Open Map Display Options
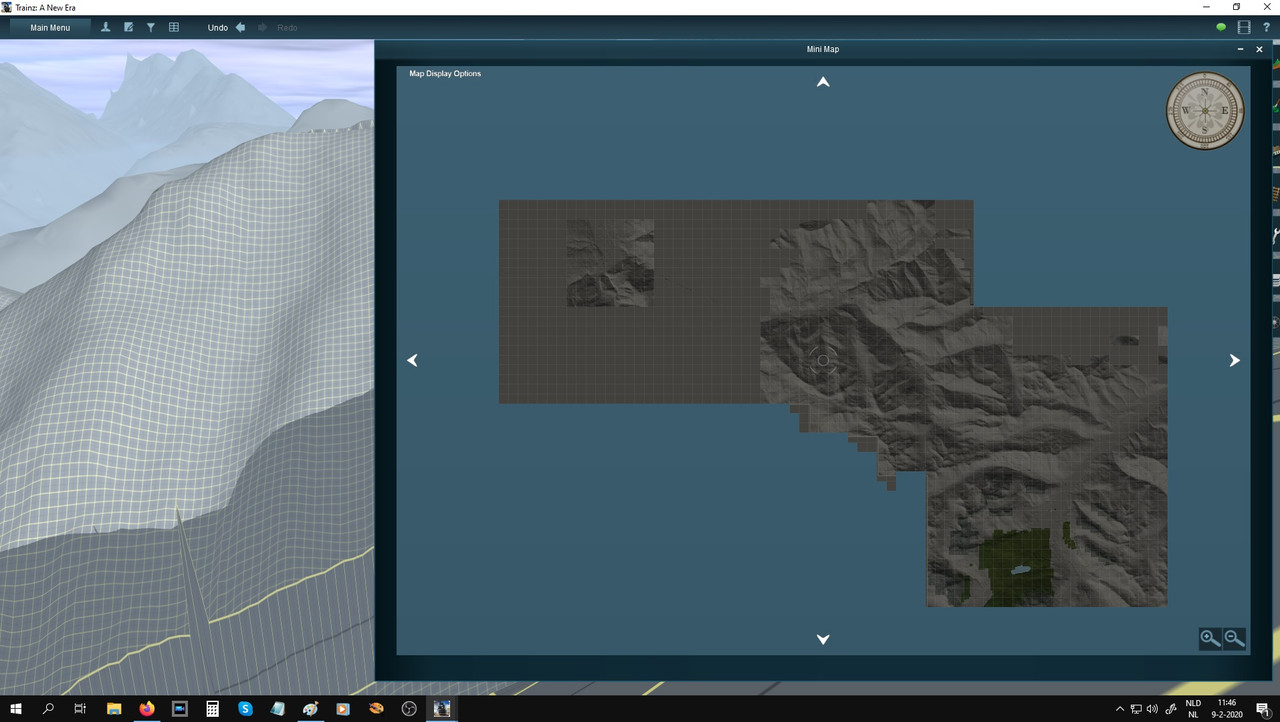The height and width of the screenshot is (722, 1280). (445, 74)
